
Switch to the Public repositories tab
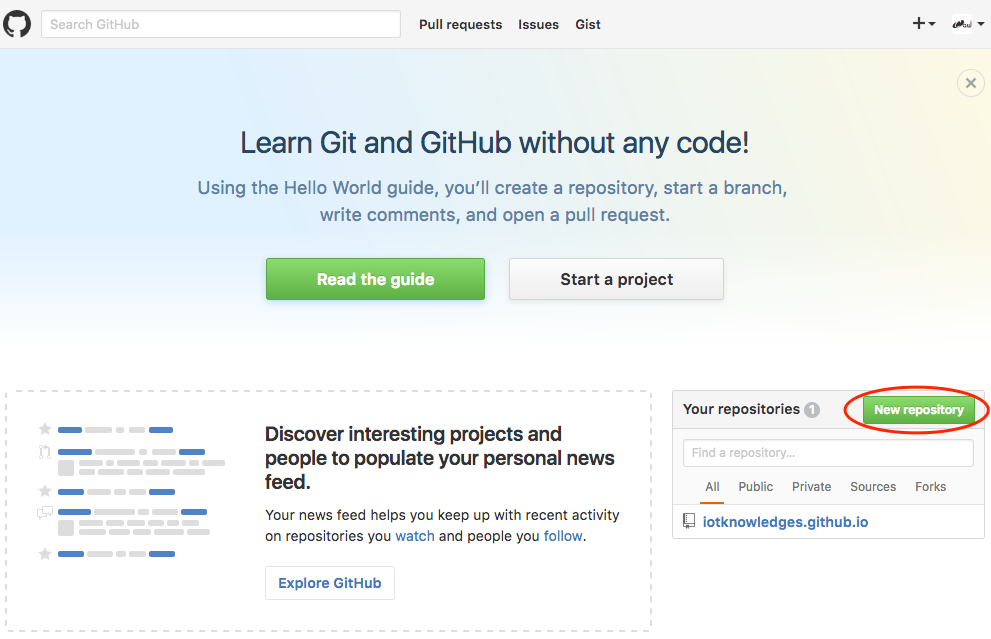[x=755, y=487]
